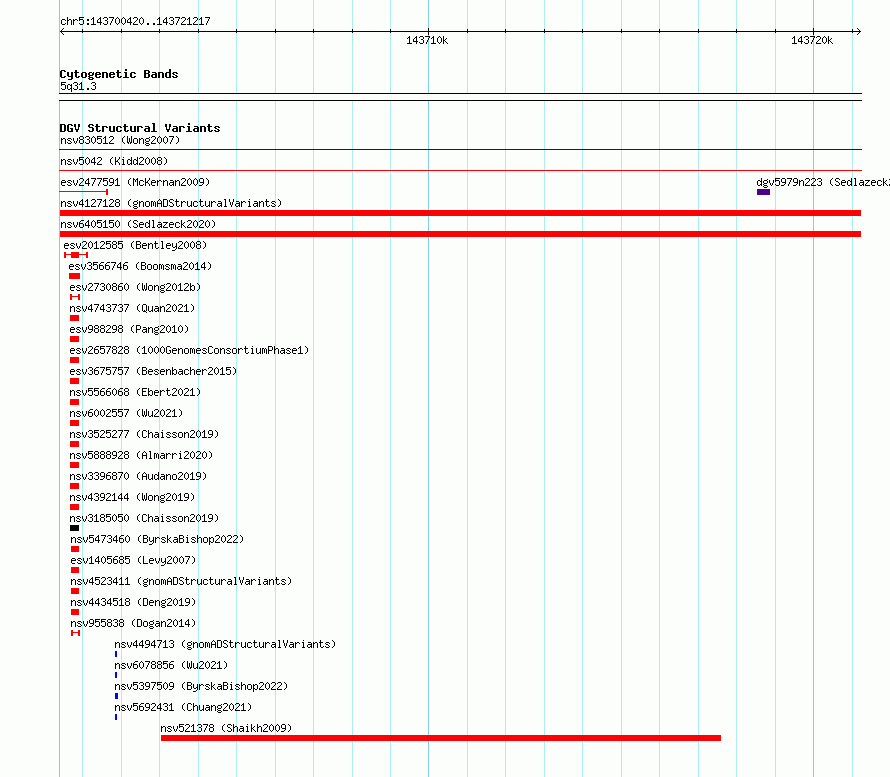The image size is (890, 777).
Task: Select the nsv6405150 (Sedlazeck2020) label
Action: [x=138, y=224]
